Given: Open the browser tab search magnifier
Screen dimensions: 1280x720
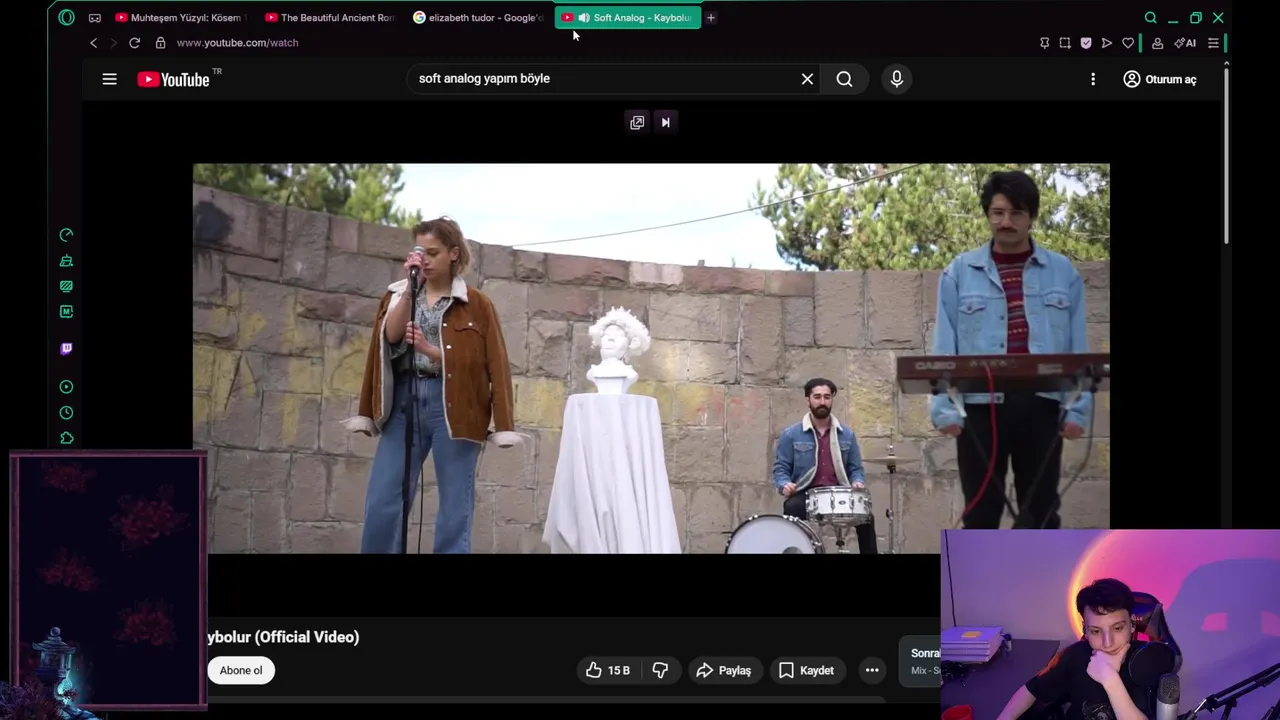Looking at the screenshot, I should click(1151, 18).
